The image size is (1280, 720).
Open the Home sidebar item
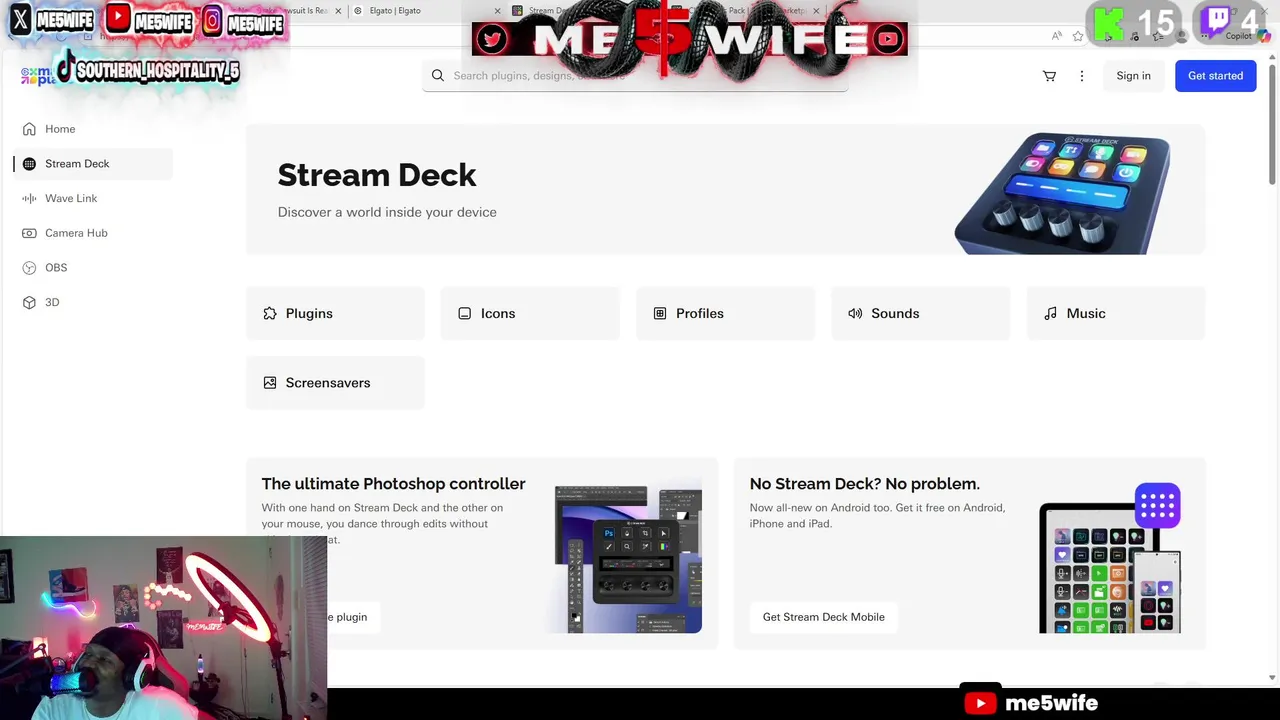pos(92,129)
